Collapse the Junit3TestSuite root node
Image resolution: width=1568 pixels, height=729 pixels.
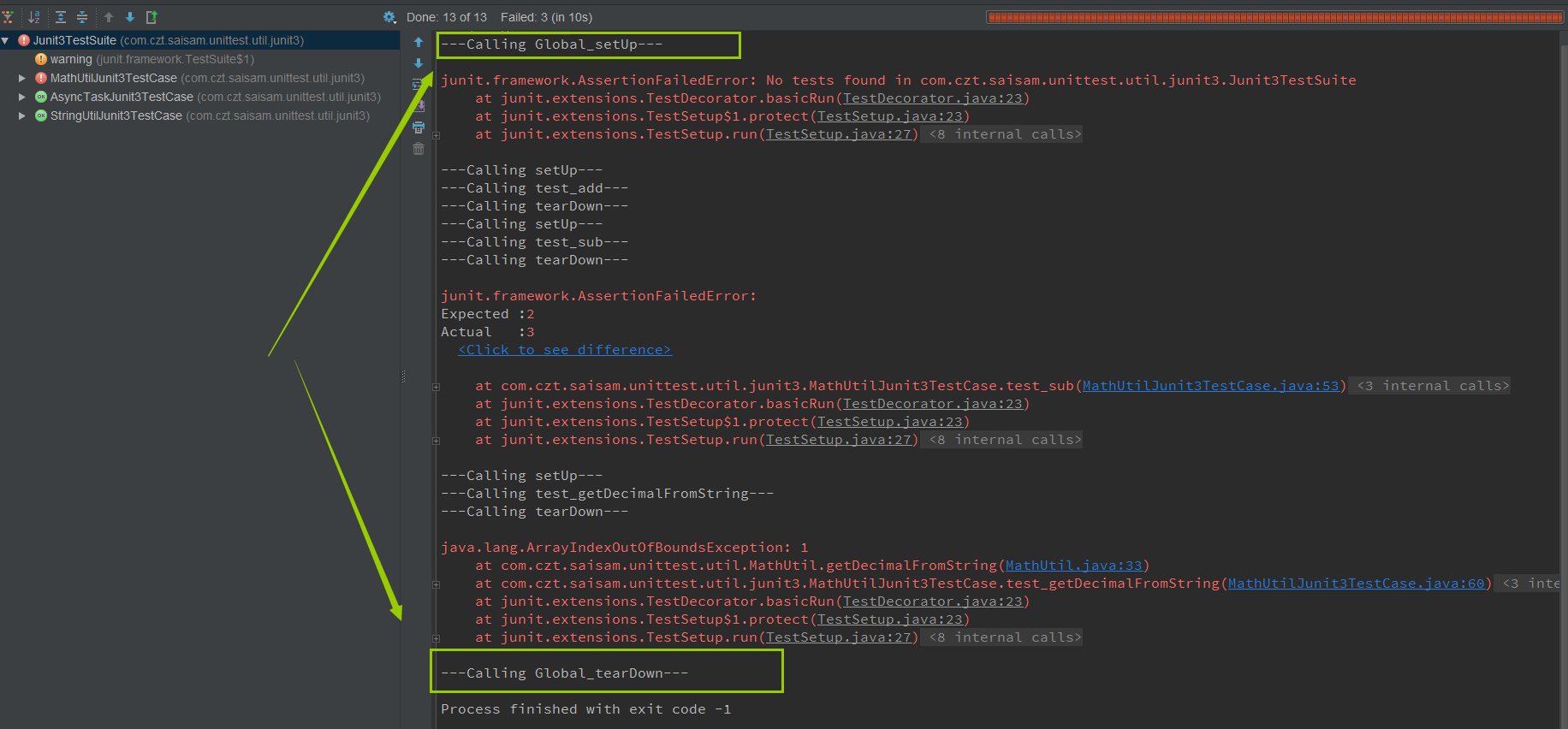[x=6, y=40]
